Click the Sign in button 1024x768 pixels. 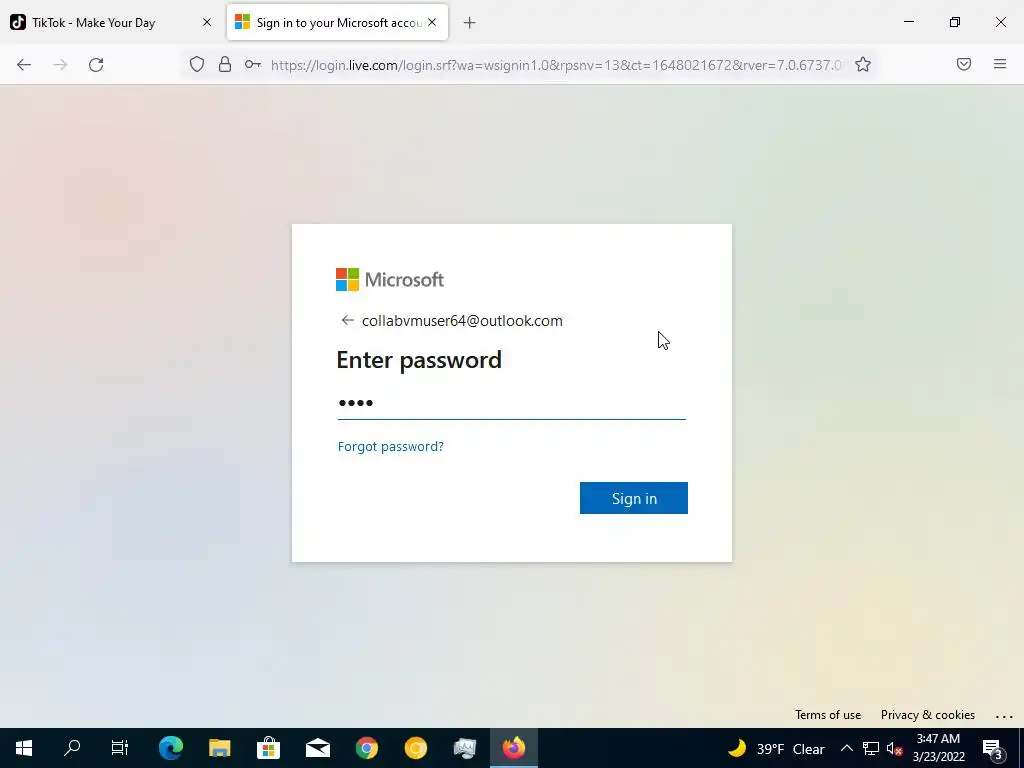tap(633, 498)
